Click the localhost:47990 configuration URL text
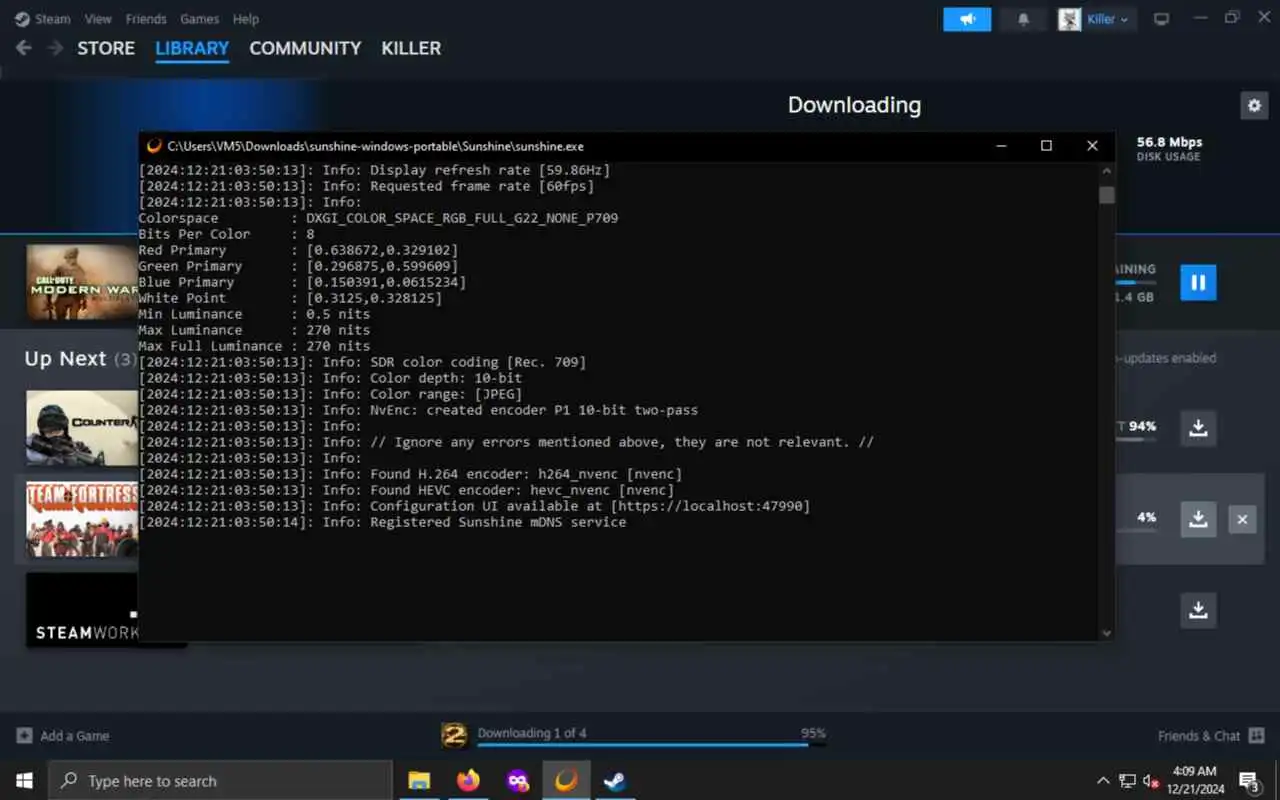The width and height of the screenshot is (1280, 800). coord(711,506)
